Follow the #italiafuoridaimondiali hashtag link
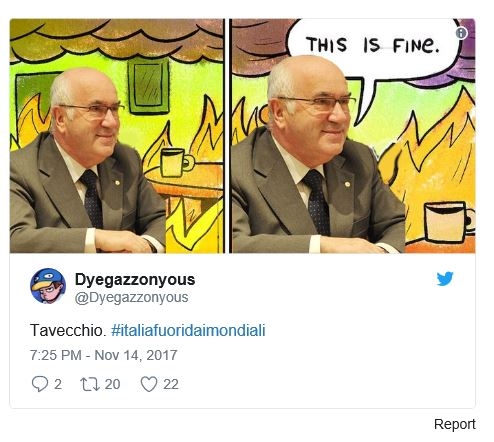494x442 pixels. pyautogui.click(x=188, y=330)
